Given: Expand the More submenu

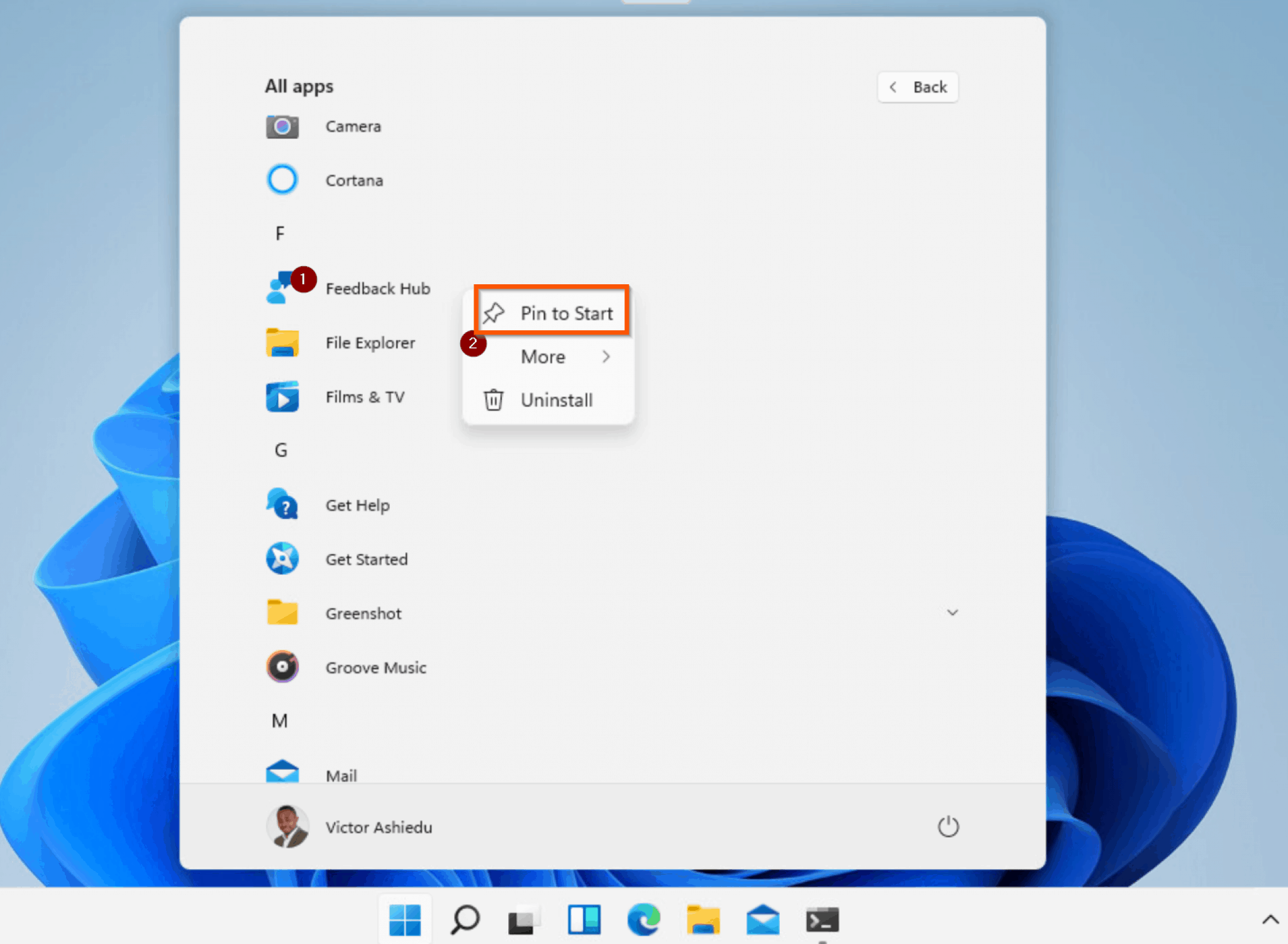Looking at the screenshot, I should coord(543,357).
